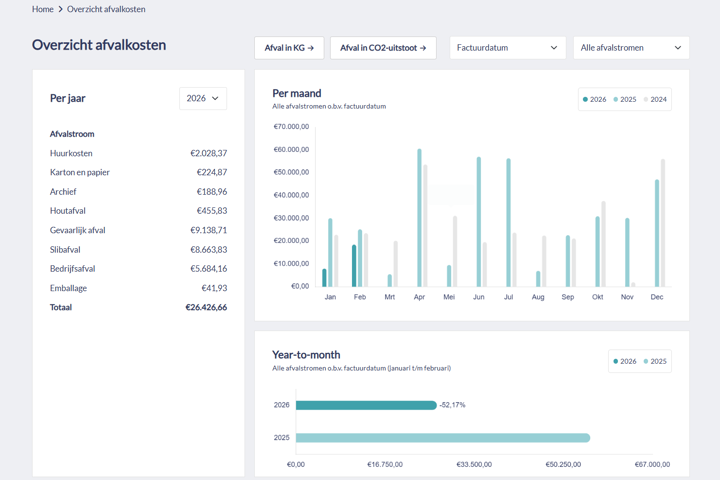The image size is (720, 480).
Task: Expand the Alle afvalstromen filter dropdown
Action: point(631,48)
